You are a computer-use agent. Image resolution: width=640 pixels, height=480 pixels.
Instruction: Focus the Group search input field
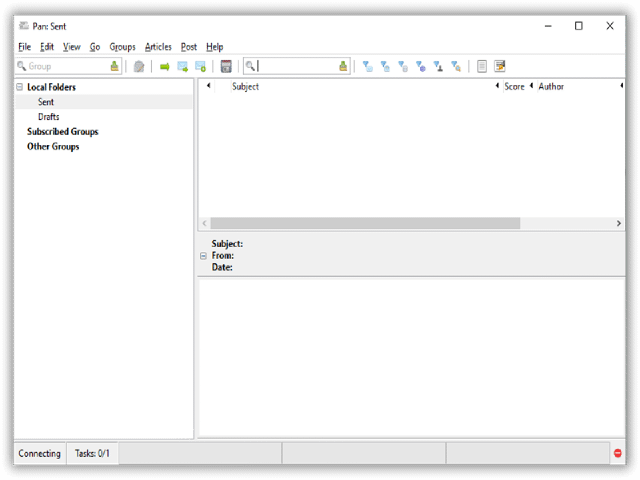[x=67, y=66]
